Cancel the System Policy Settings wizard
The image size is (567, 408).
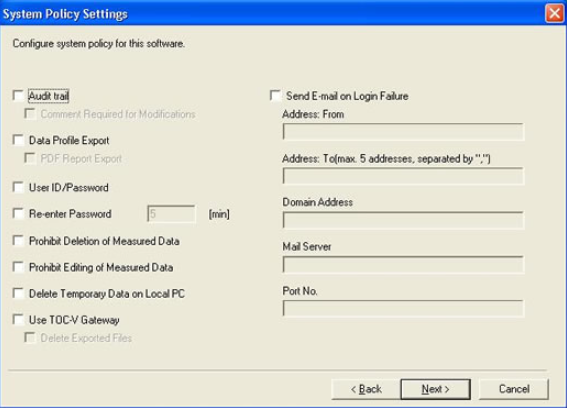(x=514, y=389)
